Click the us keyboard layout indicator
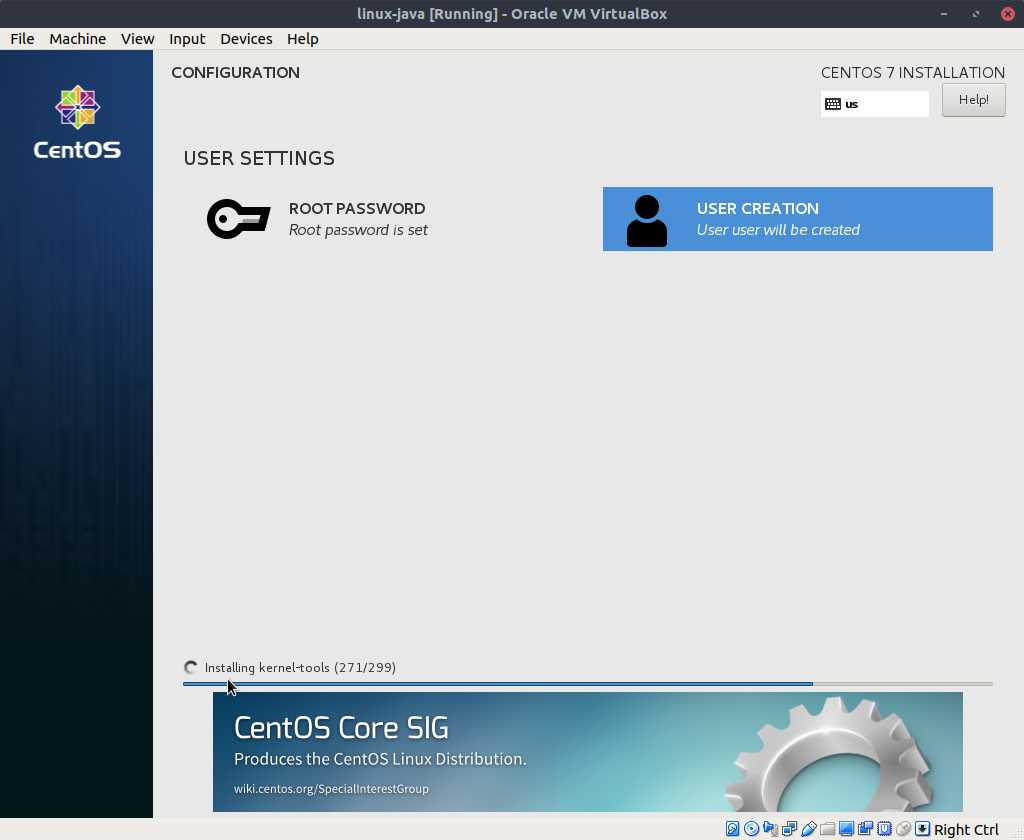 874,104
